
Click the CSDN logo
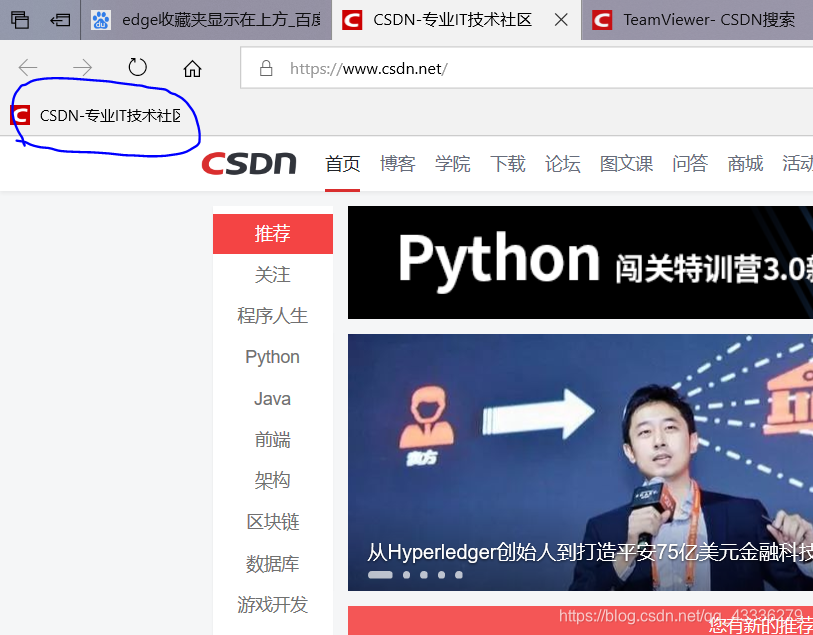pyautogui.click(x=249, y=163)
